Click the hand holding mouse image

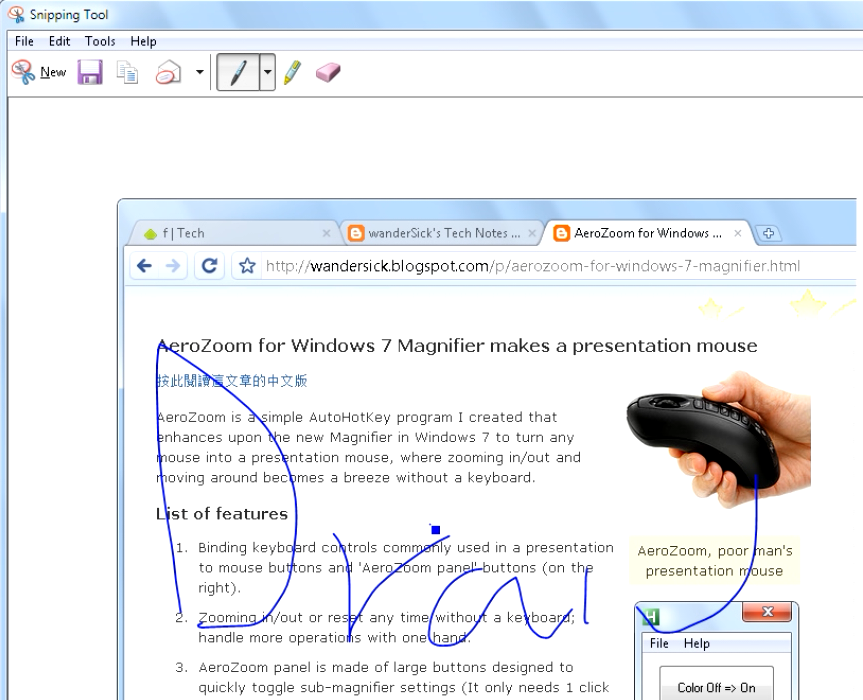[x=718, y=439]
